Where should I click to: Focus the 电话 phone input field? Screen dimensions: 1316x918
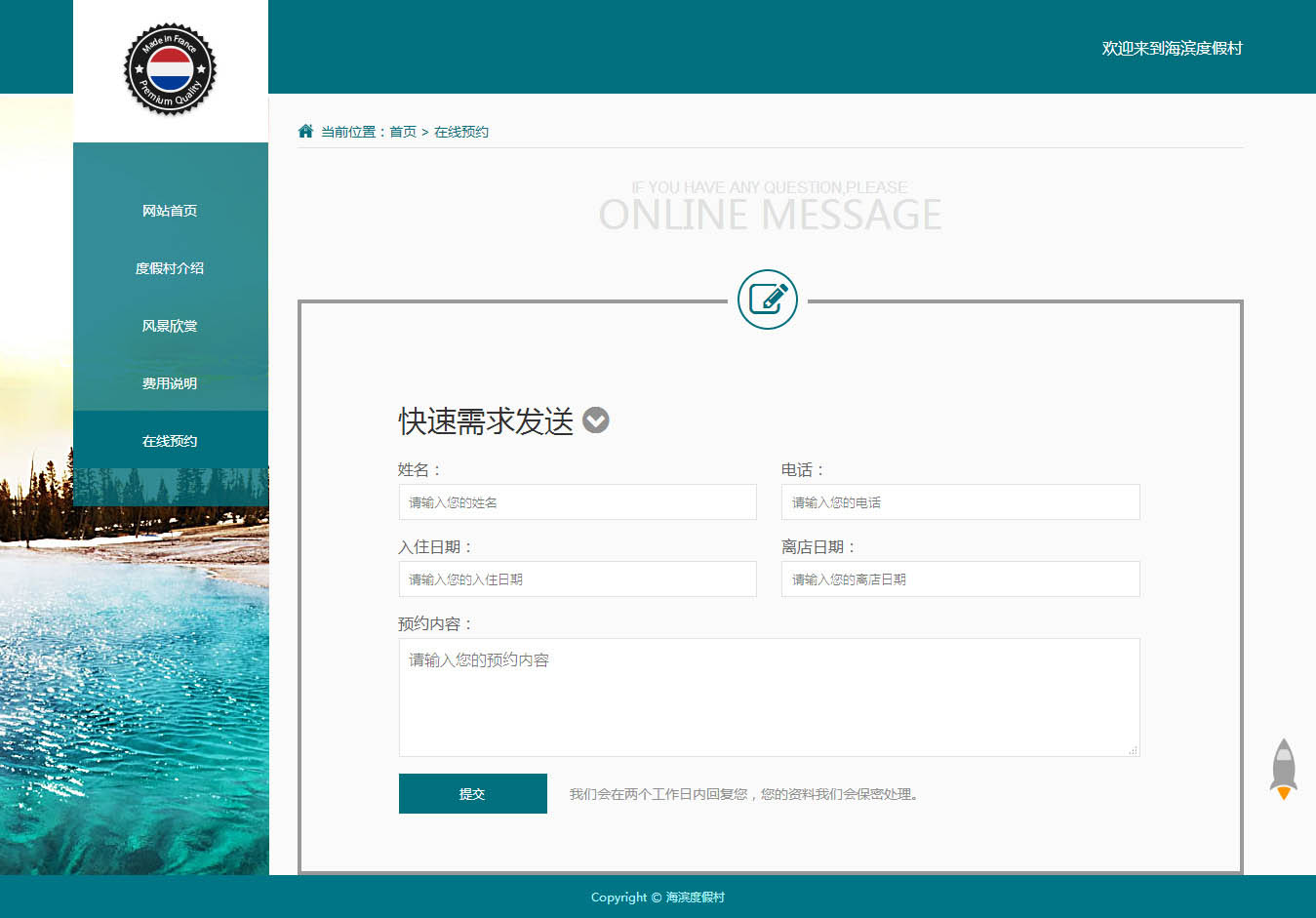coord(961,502)
